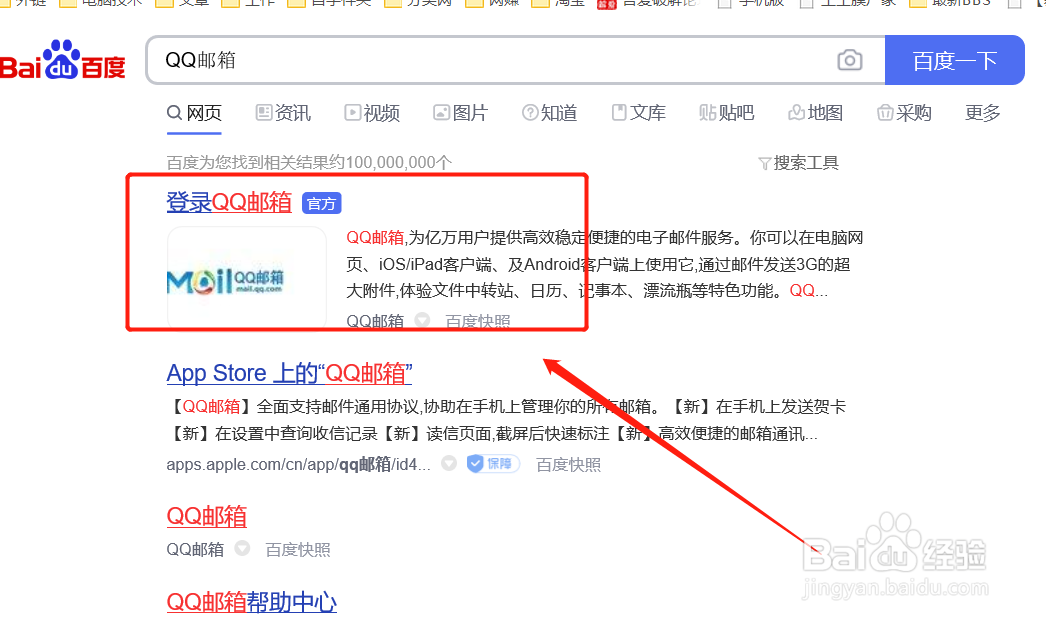Click the 视频 tab play icon
Viewport: 1046px width, 624px height.
pyautogui.click(x=352, y=112)
